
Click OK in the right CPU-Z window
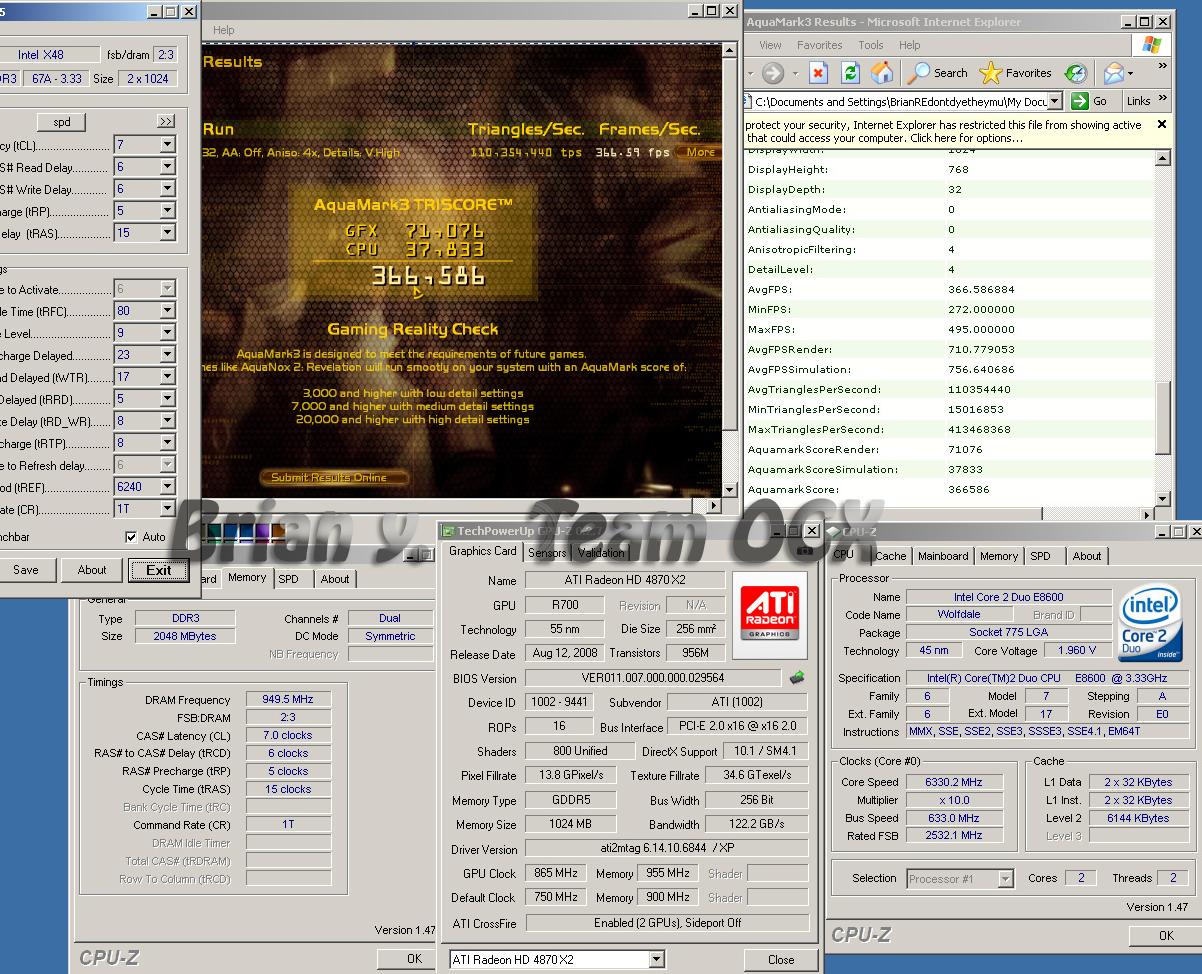[x=1165, y=935]
